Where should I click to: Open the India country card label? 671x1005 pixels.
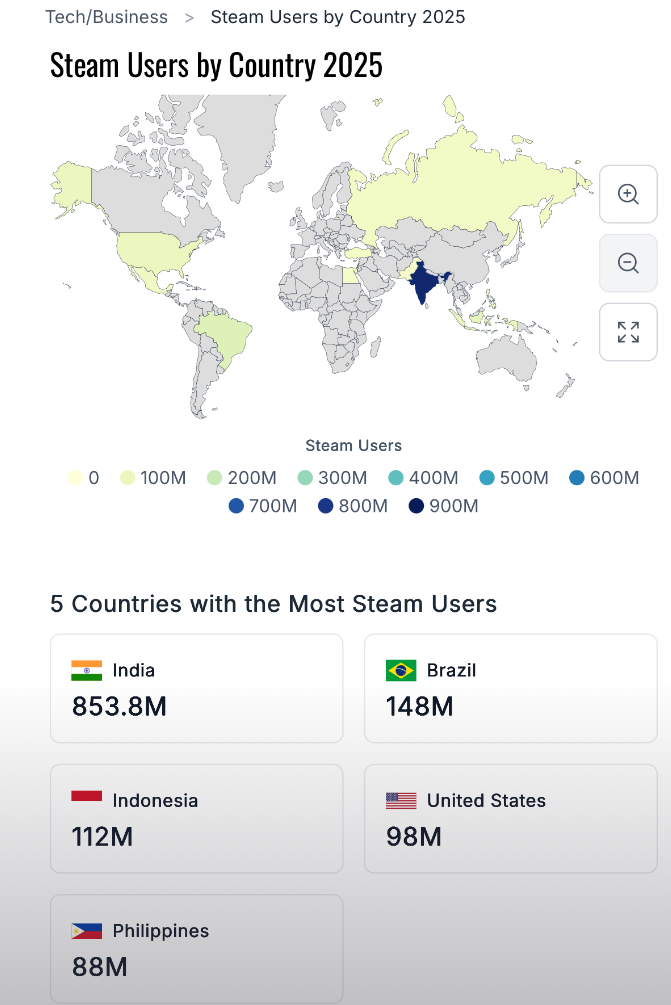pyautogui.click(x=134, y=670)
